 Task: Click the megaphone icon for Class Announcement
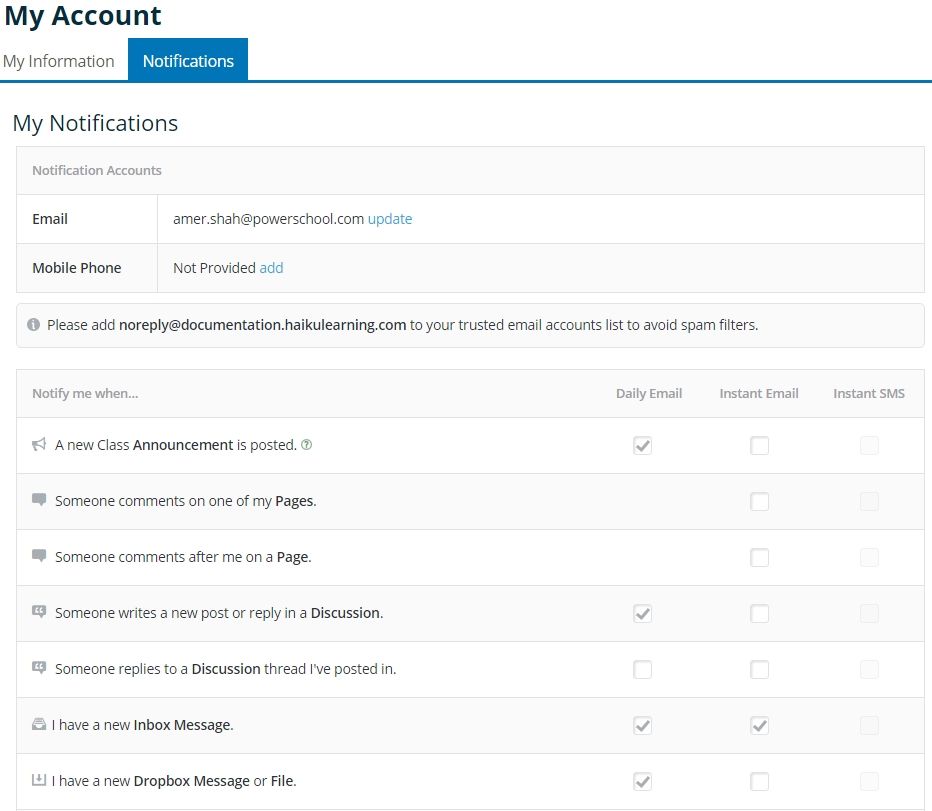point(39,444)
